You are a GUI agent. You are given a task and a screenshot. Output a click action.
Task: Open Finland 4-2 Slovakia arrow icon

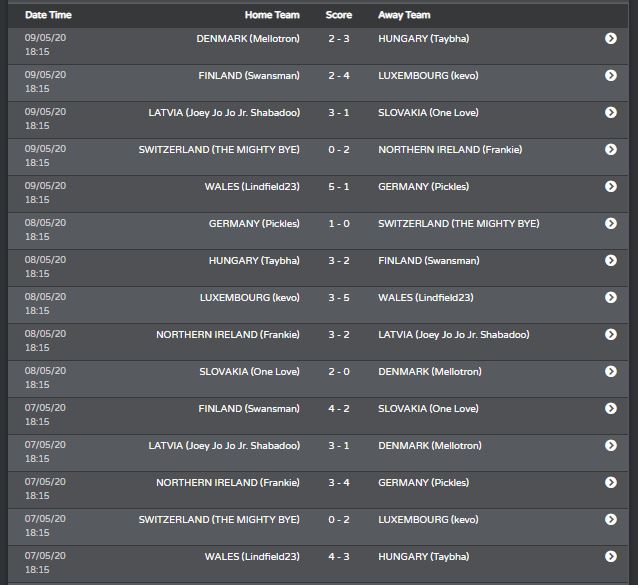[610, 408]
